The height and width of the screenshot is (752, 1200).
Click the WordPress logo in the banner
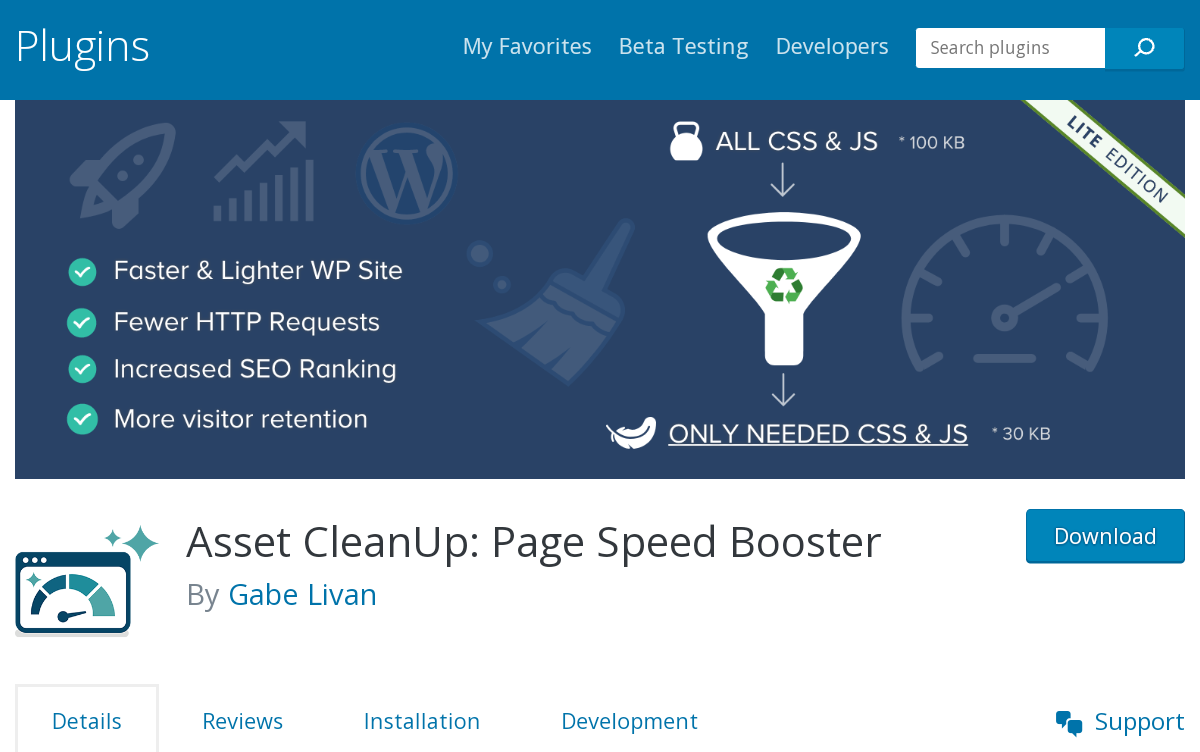[406, 173]
